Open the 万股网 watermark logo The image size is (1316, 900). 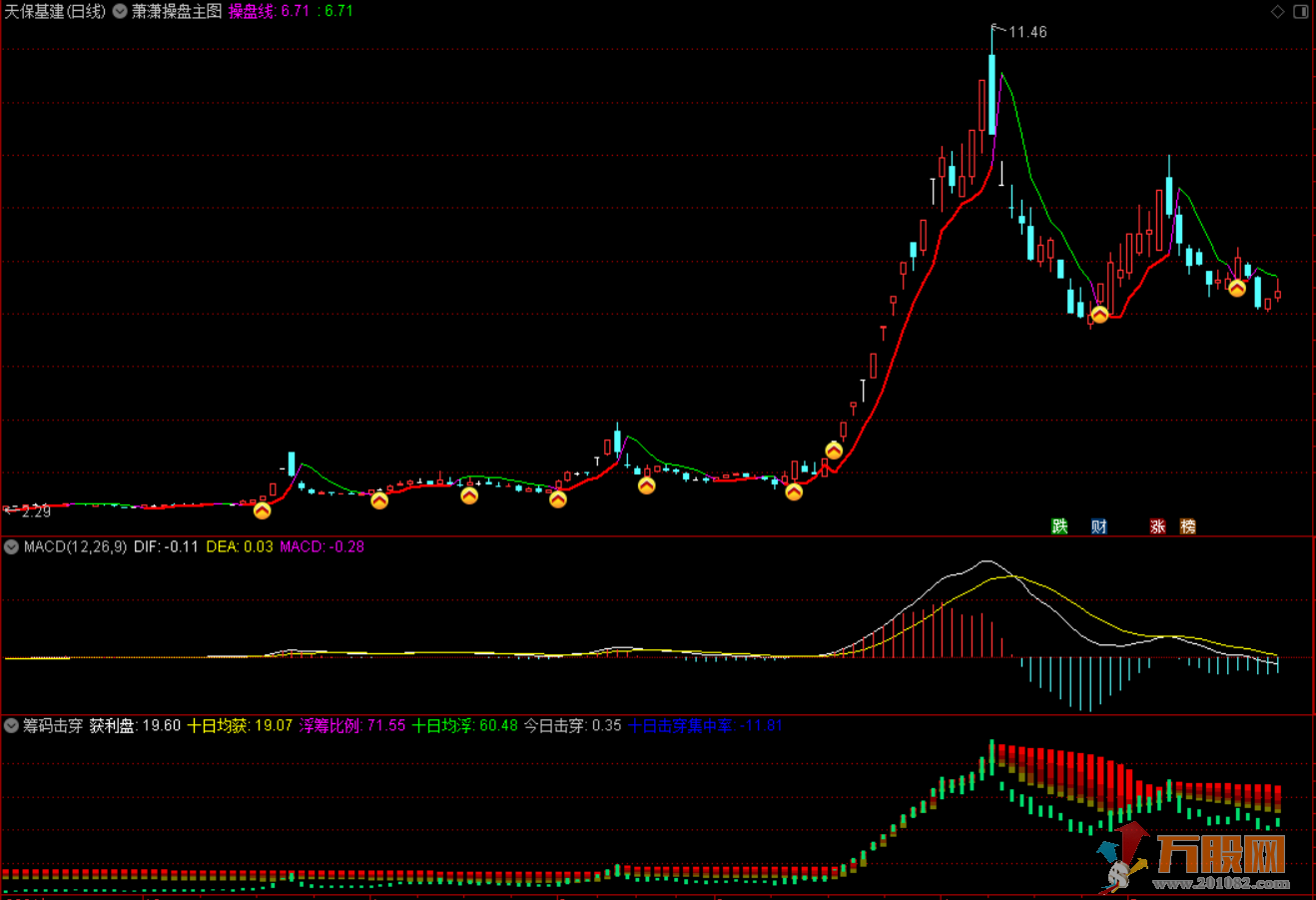pyautogui.click(x=1198, y=857)
